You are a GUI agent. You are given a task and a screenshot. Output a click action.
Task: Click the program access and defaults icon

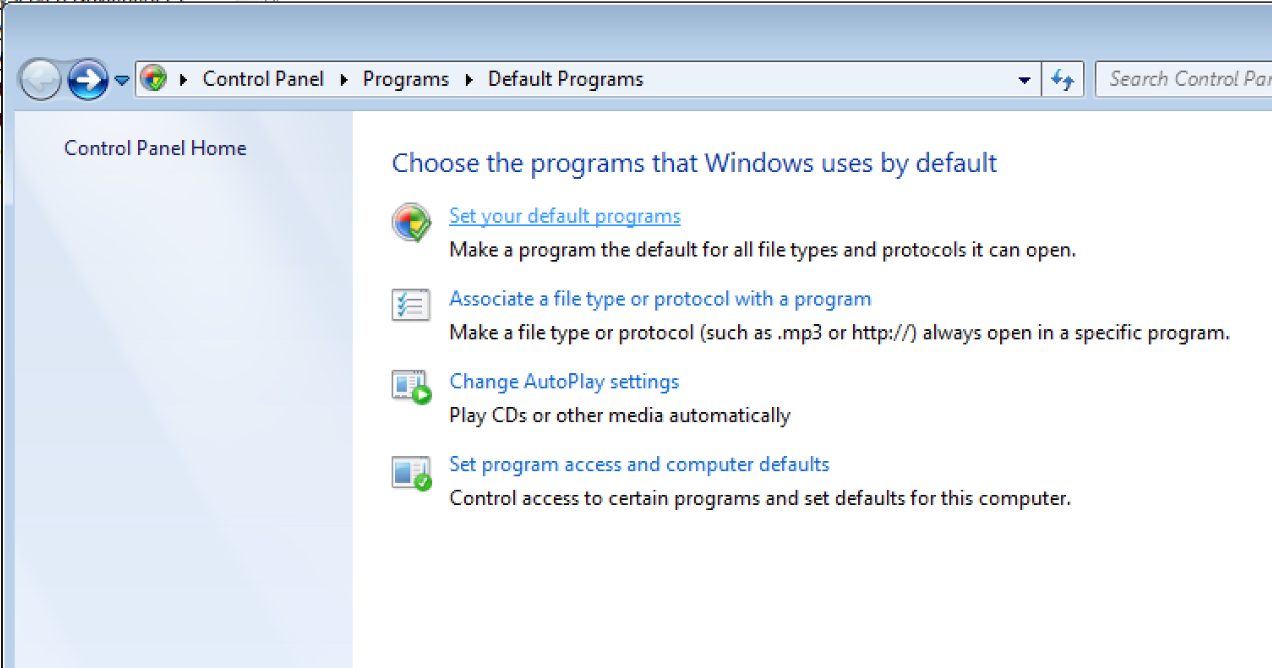[x=411, y=472]
